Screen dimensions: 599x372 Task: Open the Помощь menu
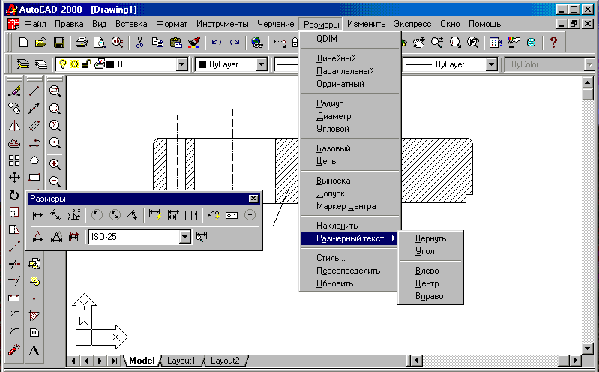pyautogui.click(x=484, y=24)
